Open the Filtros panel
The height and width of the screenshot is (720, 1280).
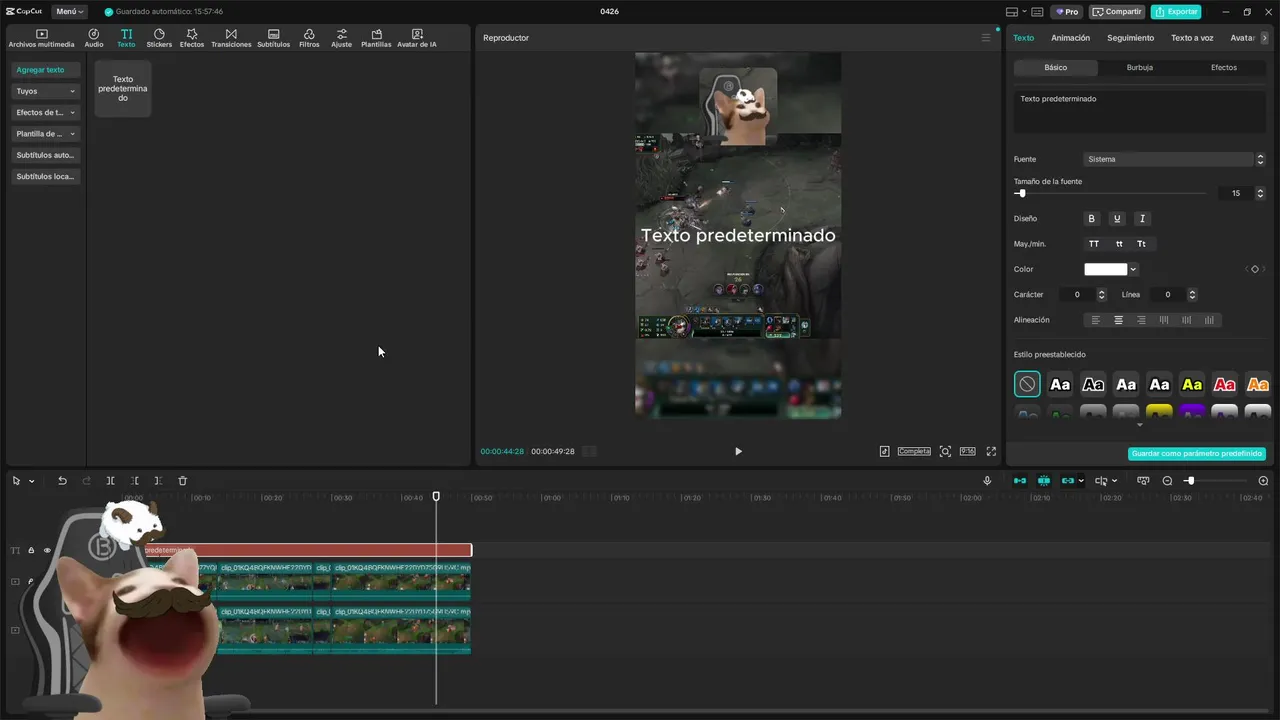pyautogui.click(x=309, y=38)
